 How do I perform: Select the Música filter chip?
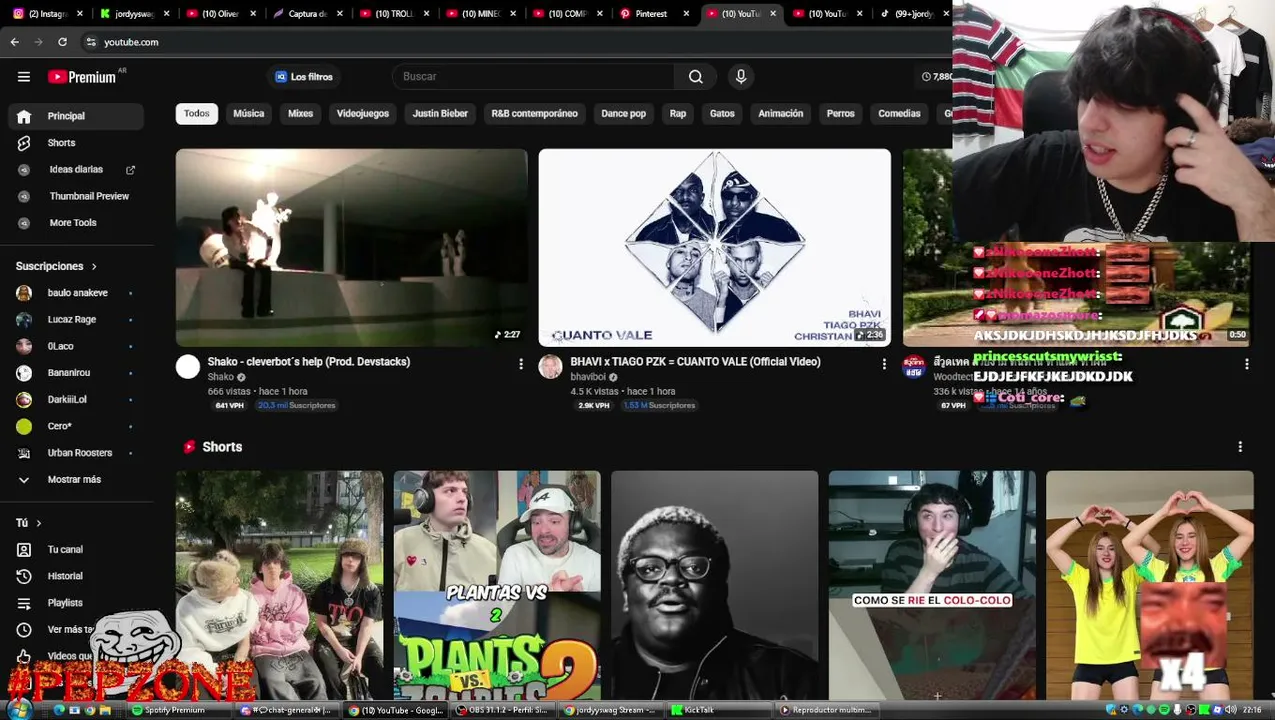249,114
